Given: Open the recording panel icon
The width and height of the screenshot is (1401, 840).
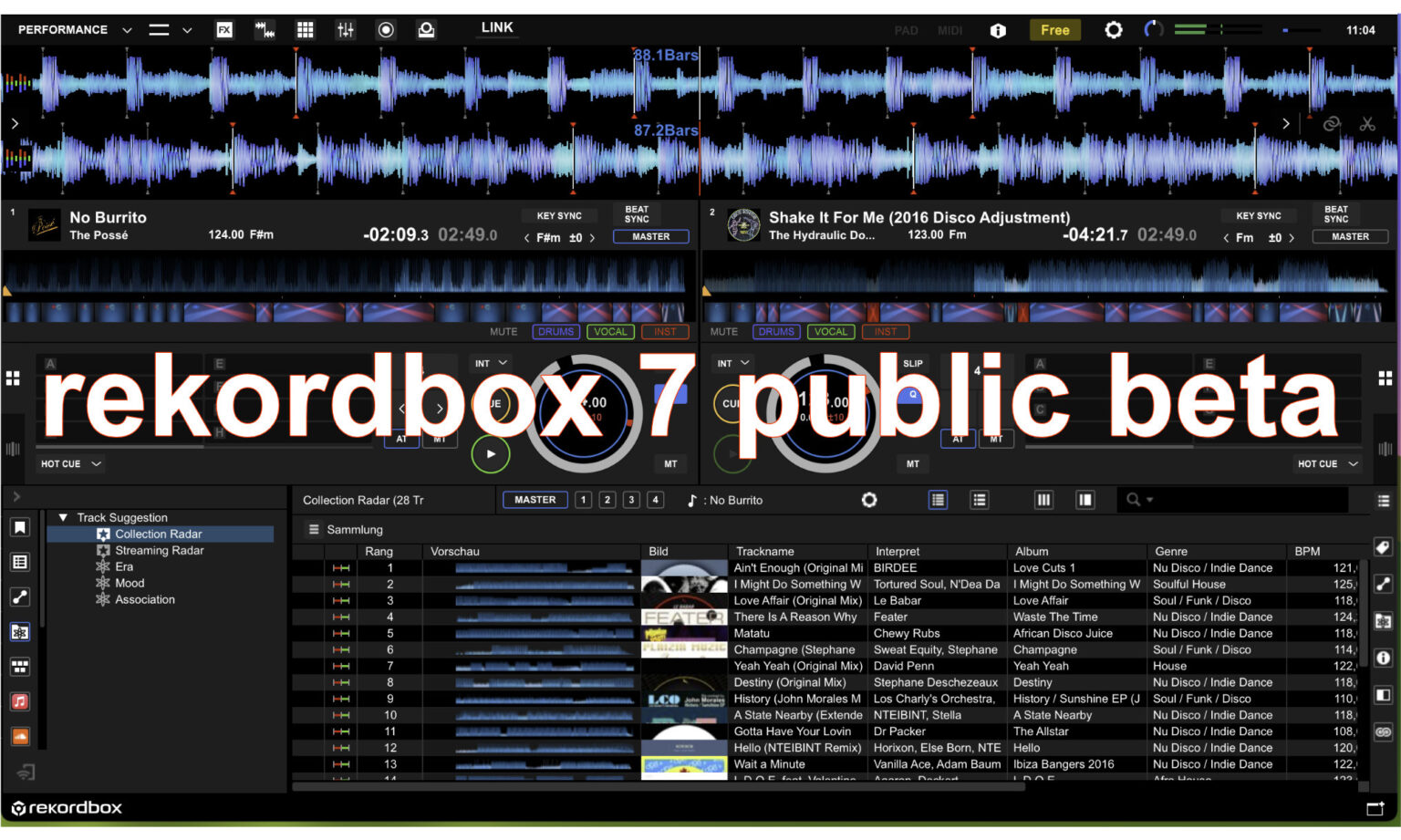Looking at the screenshot, I should click(386, 30).
